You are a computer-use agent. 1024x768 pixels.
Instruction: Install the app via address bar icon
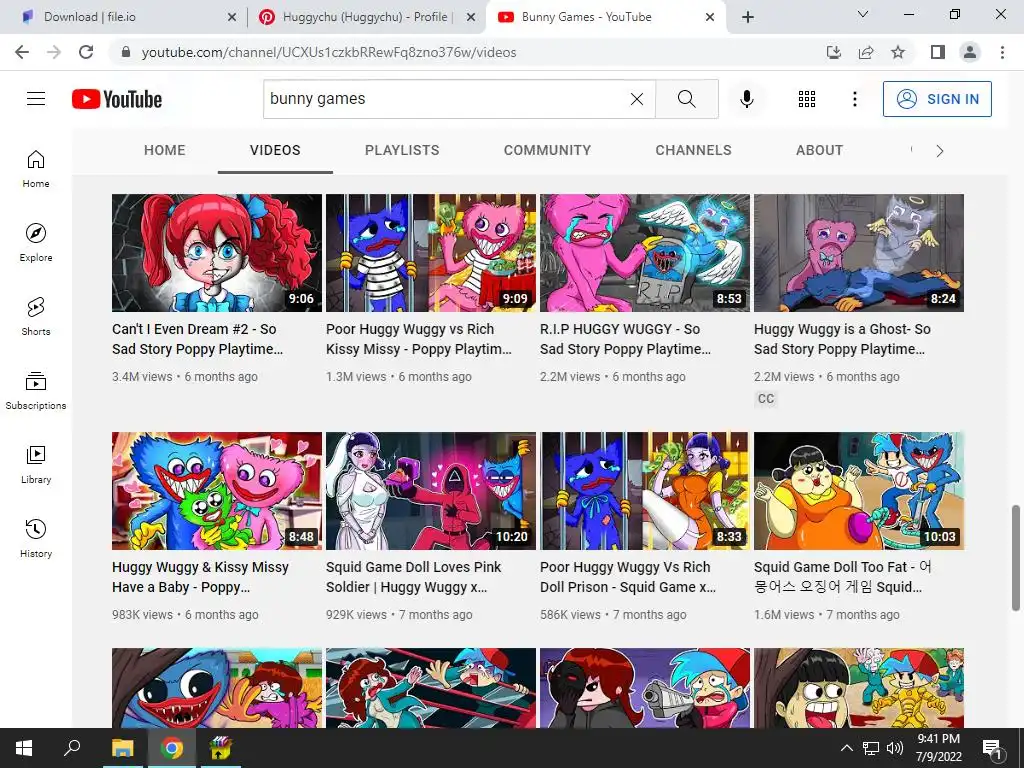(x=834, y=52)
